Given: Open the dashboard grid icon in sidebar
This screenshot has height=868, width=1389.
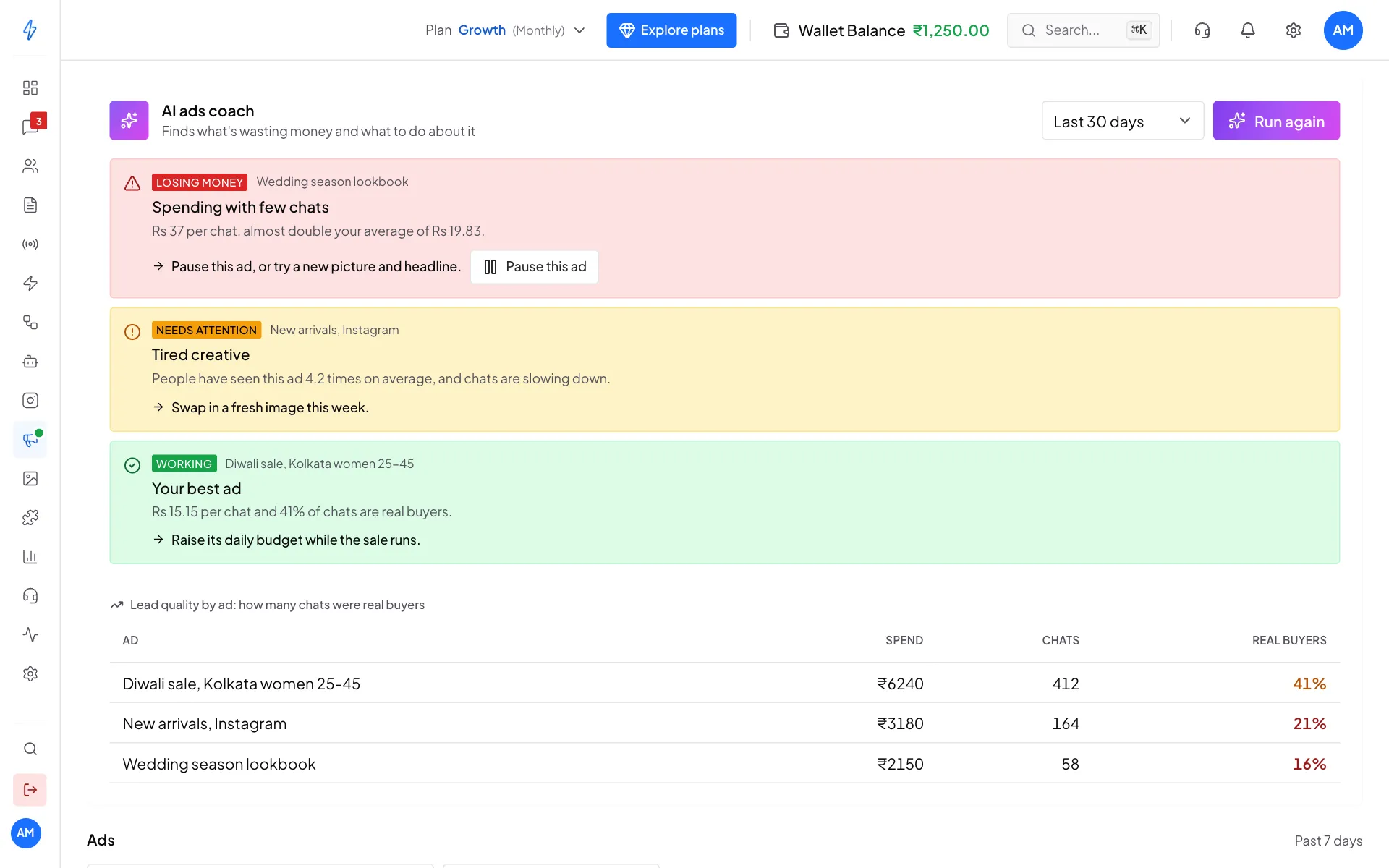Looking at the screenshot, I should pyautogui.click(x=30, y=88).
